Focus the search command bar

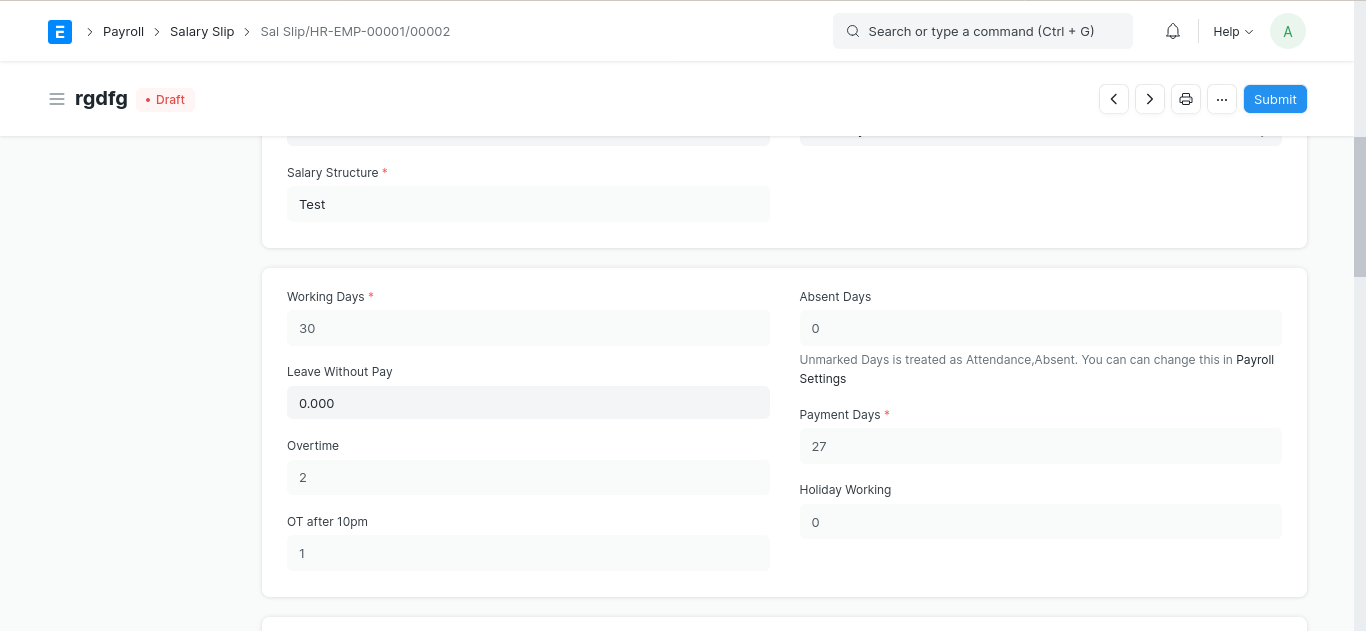(x=983, y=31)
